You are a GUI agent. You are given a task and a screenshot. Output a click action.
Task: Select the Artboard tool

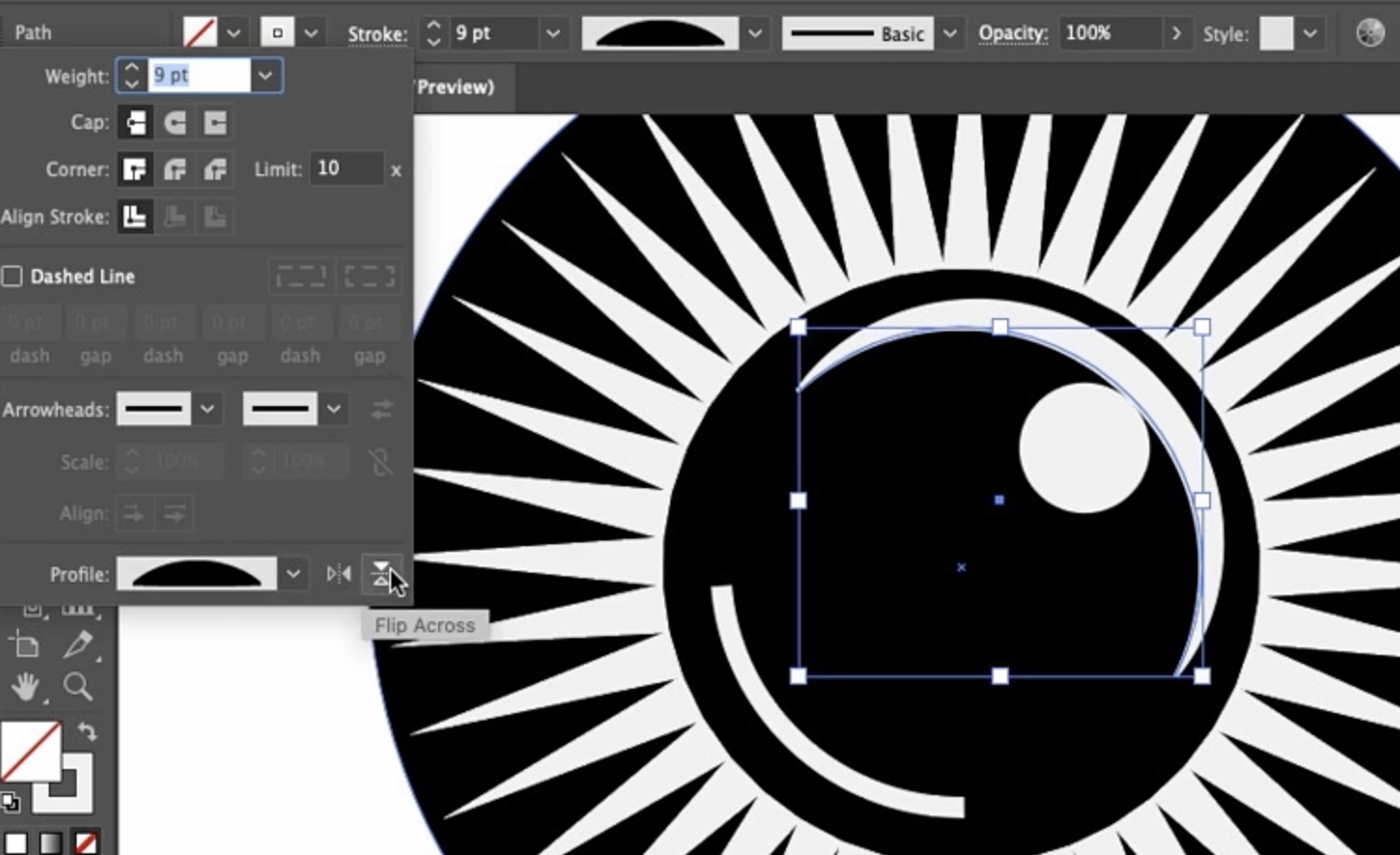pos(26,645)
